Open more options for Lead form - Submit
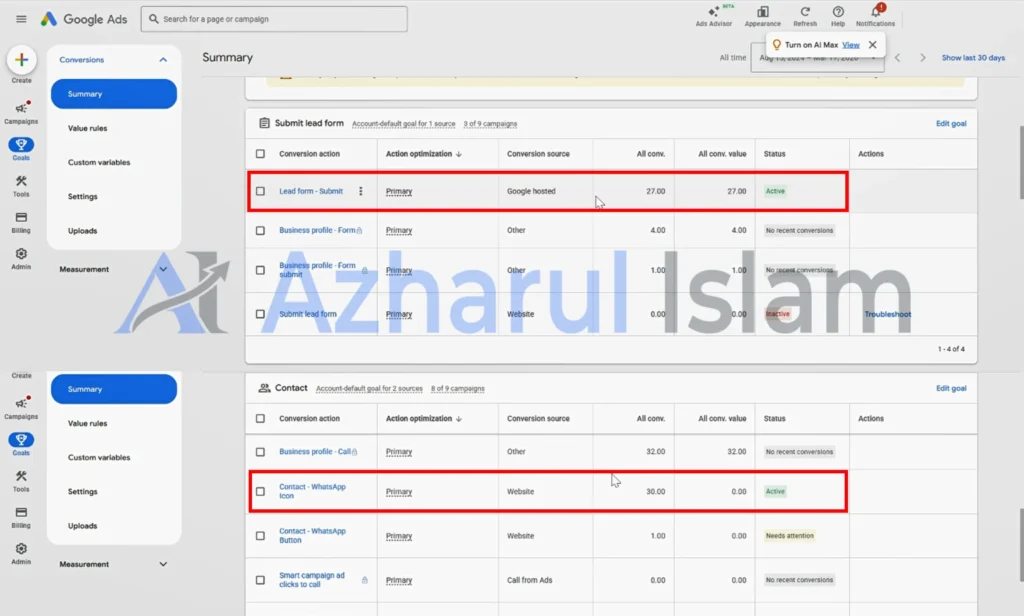The image size is (1024, 616). [x=360, y=191]
